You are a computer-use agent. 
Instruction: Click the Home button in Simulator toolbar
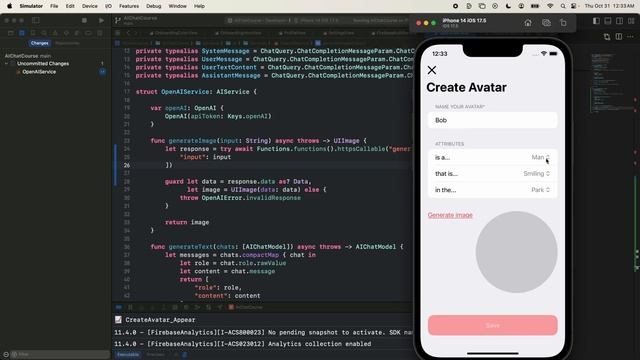click(x=528, y=23)
